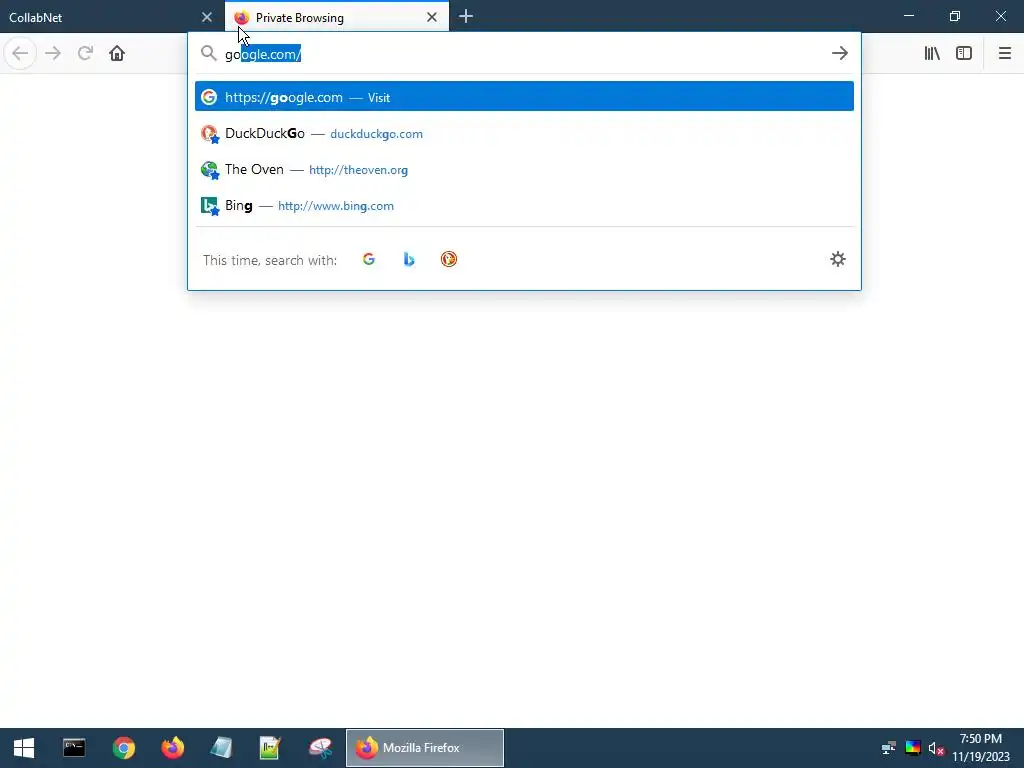
Task: Go back using the back arrow button
Action: pyautogui.click(x=20, y=53)
